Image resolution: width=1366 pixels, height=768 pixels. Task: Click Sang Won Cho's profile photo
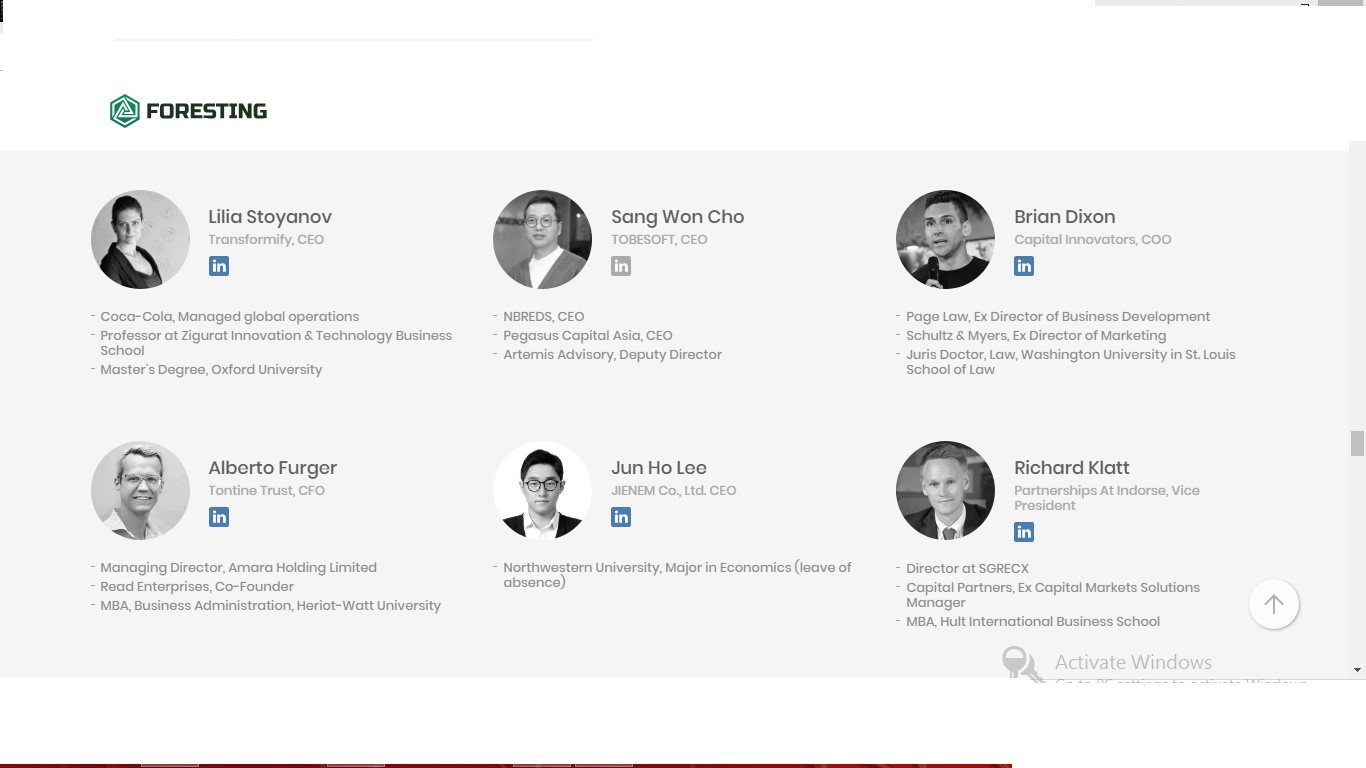(x=543, y=240)
